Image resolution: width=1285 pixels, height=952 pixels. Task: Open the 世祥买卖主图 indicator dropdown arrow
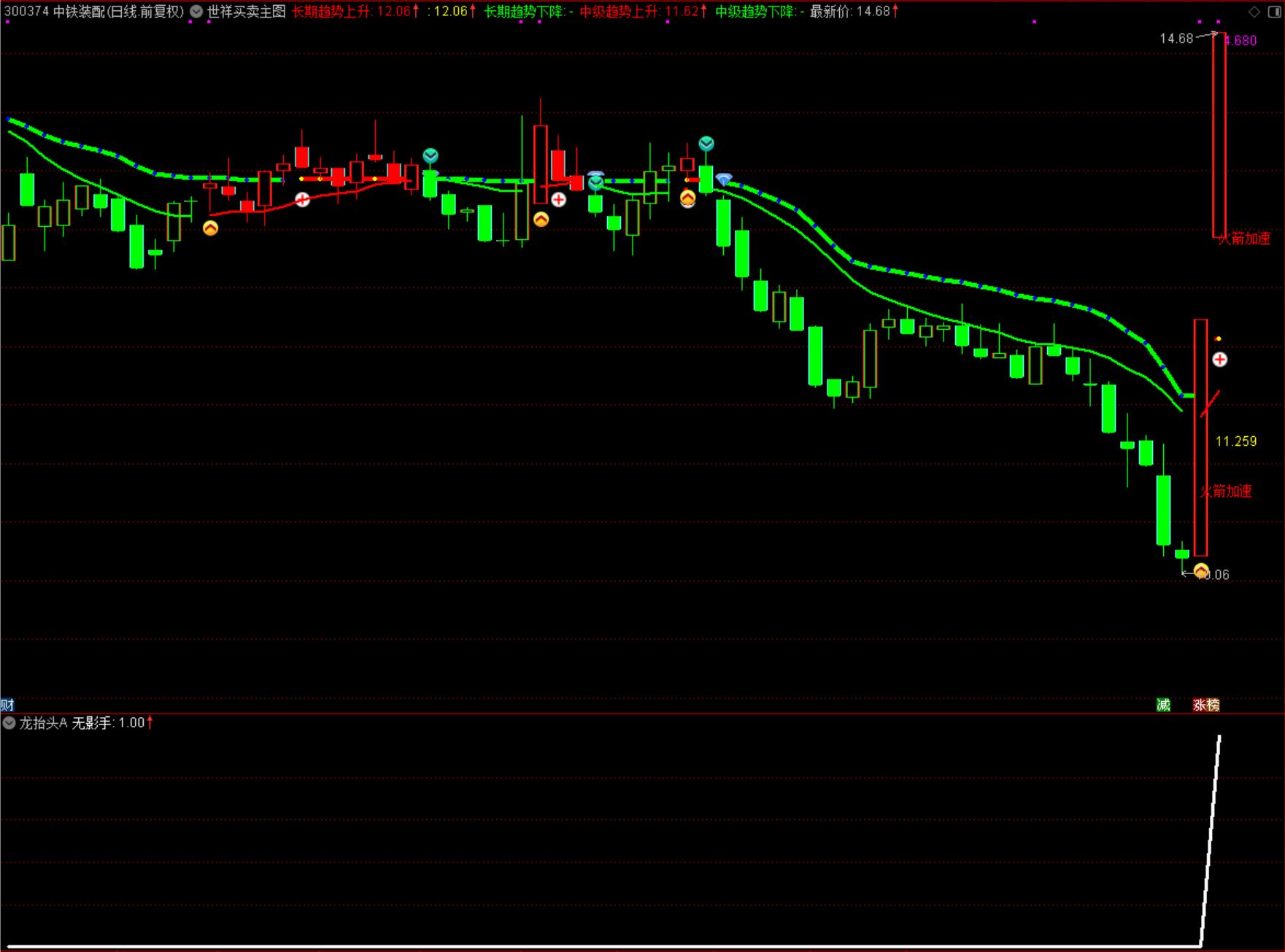(196, 12)
